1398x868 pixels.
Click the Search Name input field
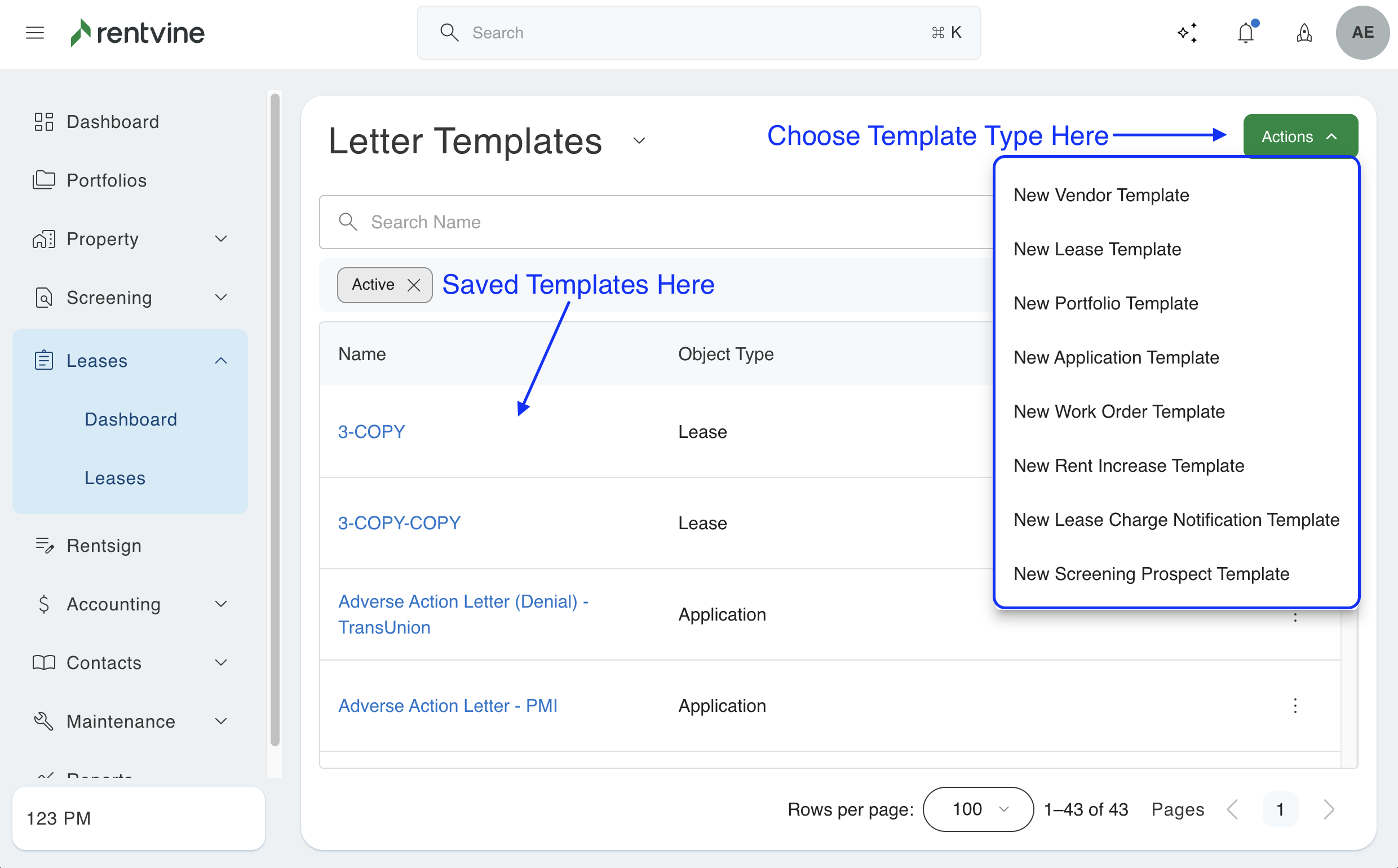[x=654, y=222]
